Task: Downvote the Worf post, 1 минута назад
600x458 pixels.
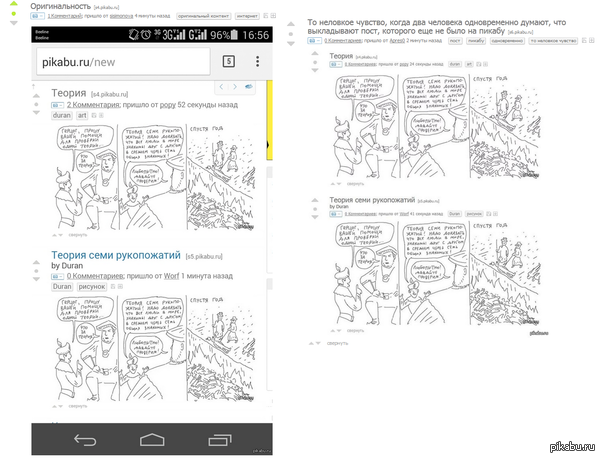Action: pos(36,279)
